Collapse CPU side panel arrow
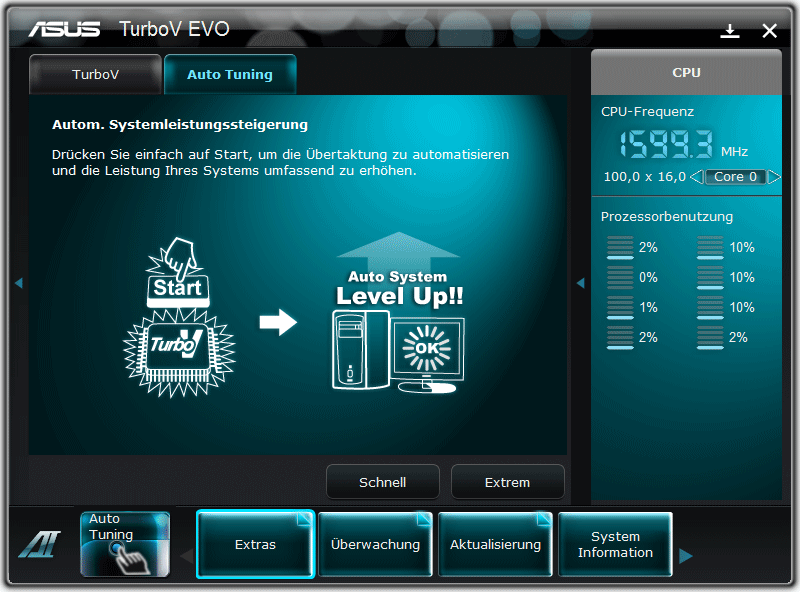Image resolution: width=800 pixels, height=592 pixels. 581,283
